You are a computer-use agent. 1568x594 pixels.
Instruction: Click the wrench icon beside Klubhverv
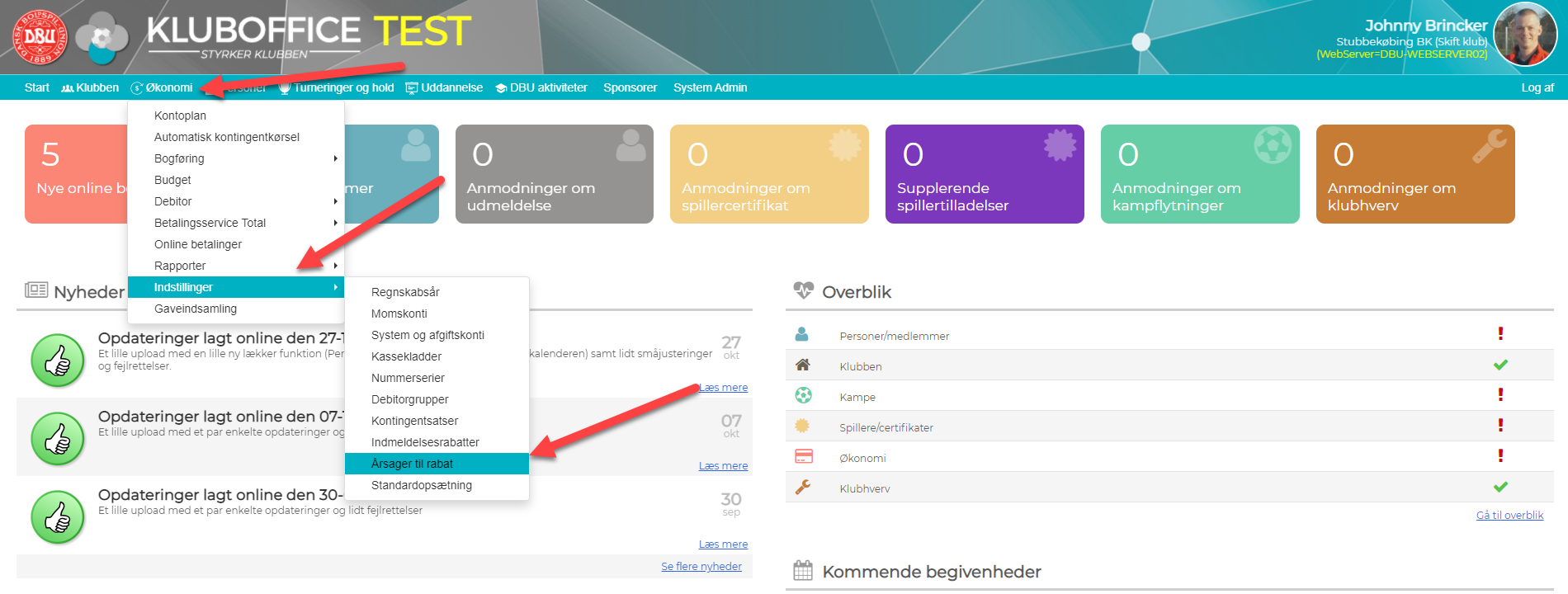click(x=803, y=488)
